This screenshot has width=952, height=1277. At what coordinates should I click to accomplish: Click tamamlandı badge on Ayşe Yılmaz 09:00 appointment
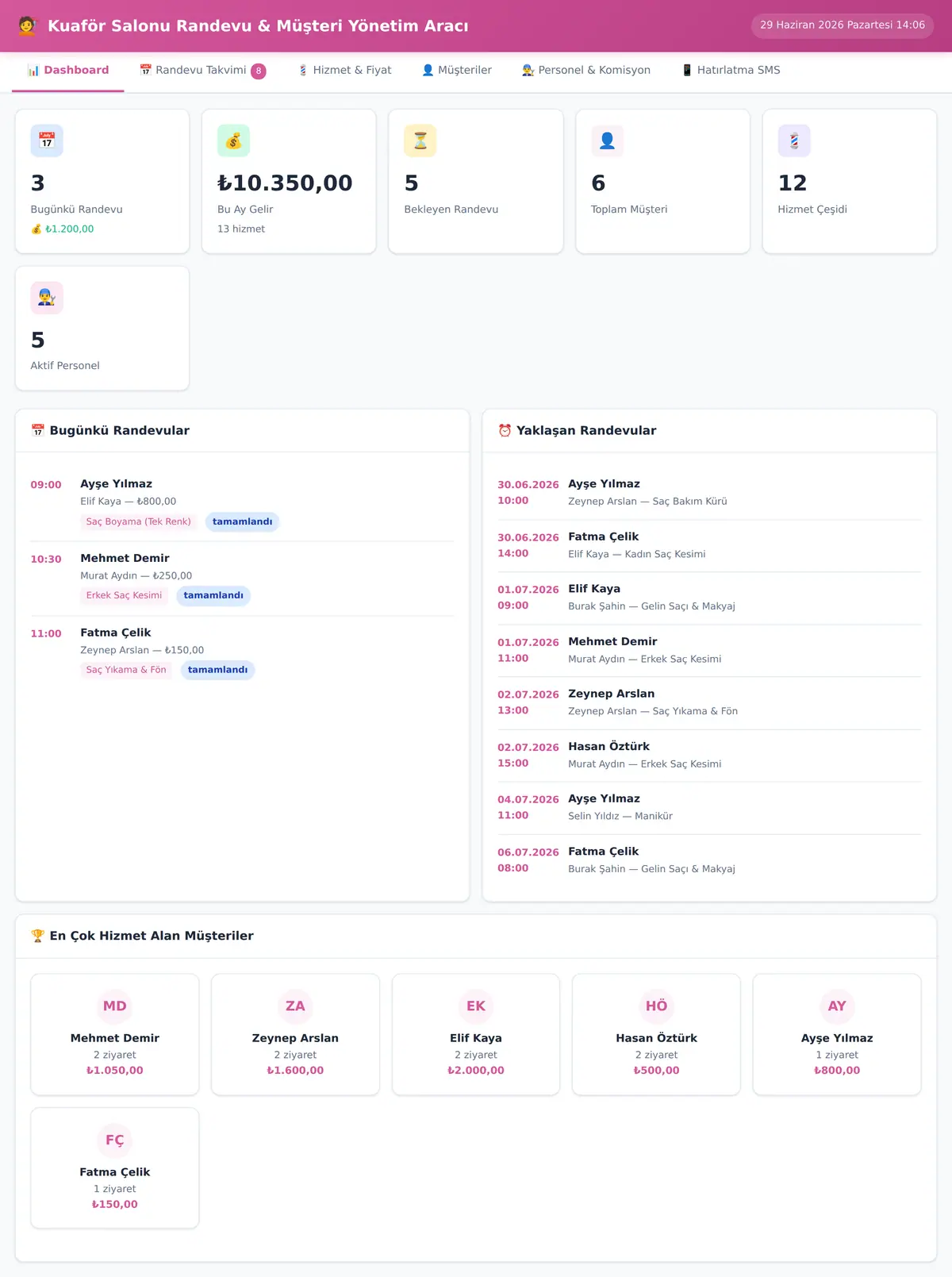pyautogui.click(x=243, y=521)
